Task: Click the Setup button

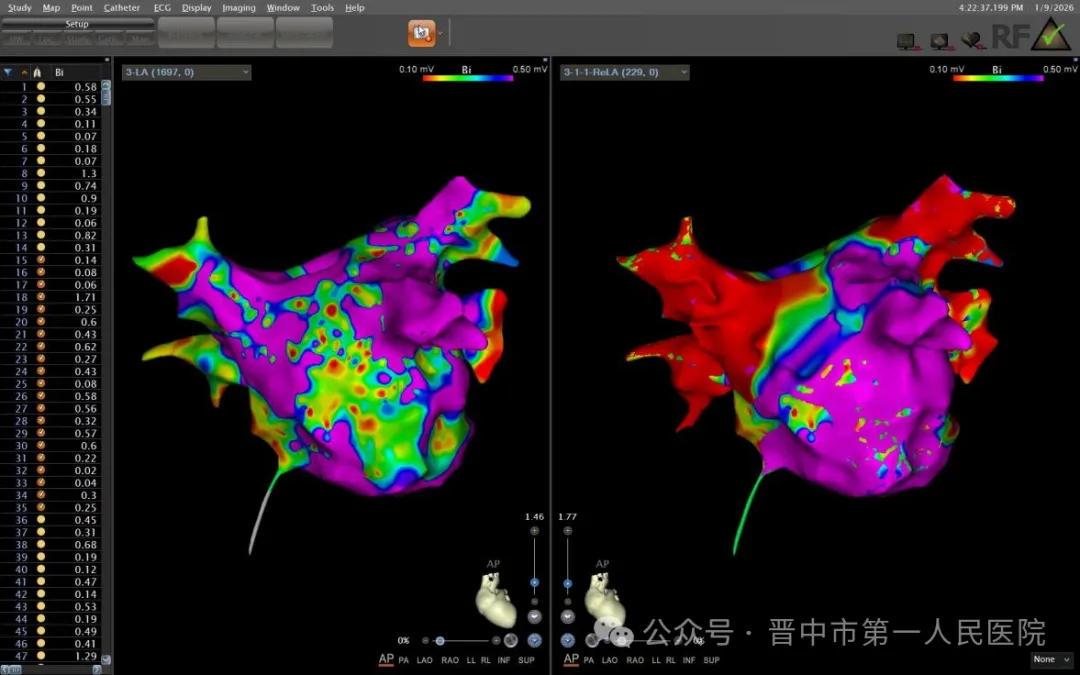Action: 77,24
